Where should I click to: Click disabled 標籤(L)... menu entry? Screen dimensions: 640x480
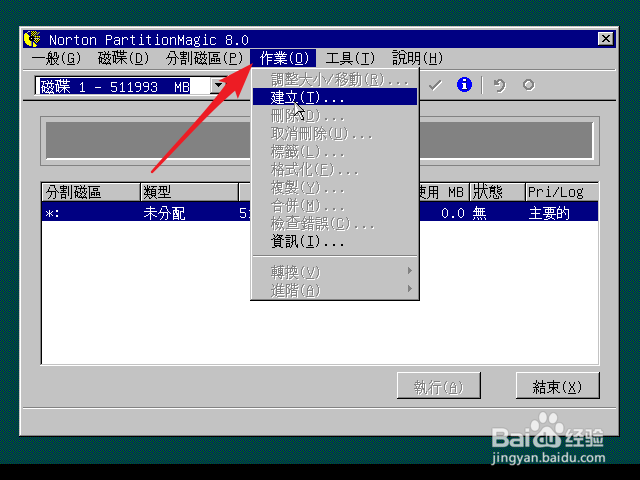pos(335,151)
